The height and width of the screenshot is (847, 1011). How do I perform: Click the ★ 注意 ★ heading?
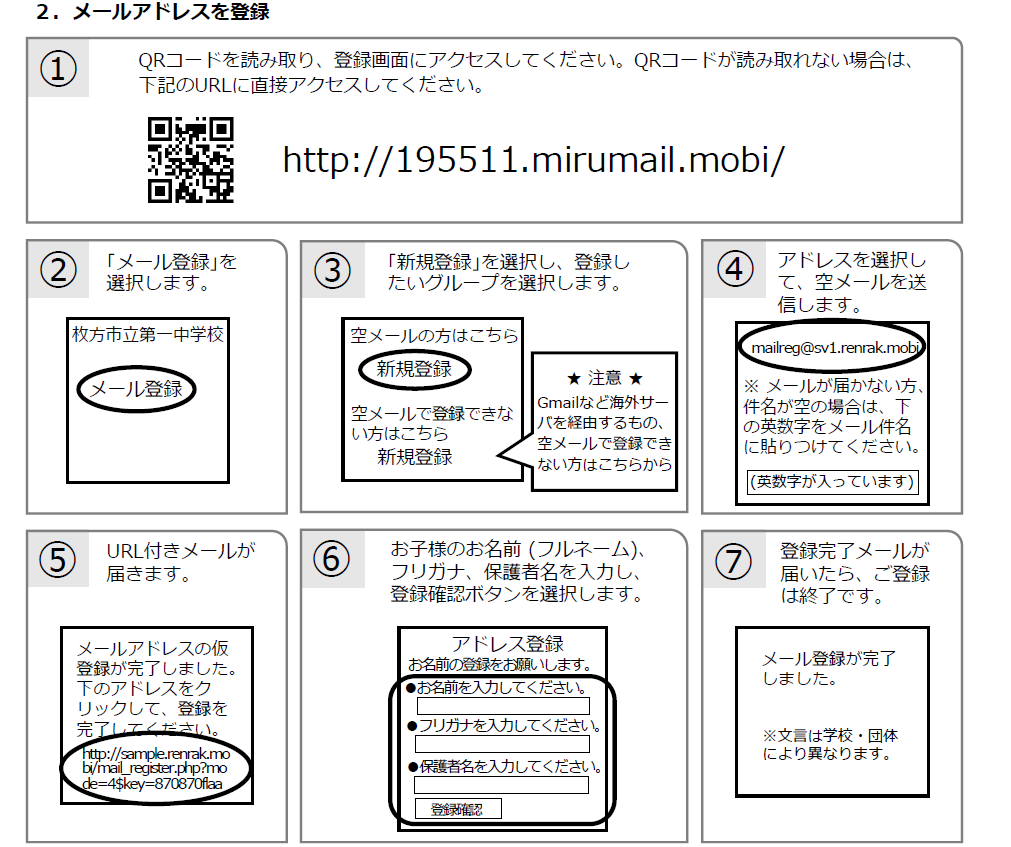(605, 378)
